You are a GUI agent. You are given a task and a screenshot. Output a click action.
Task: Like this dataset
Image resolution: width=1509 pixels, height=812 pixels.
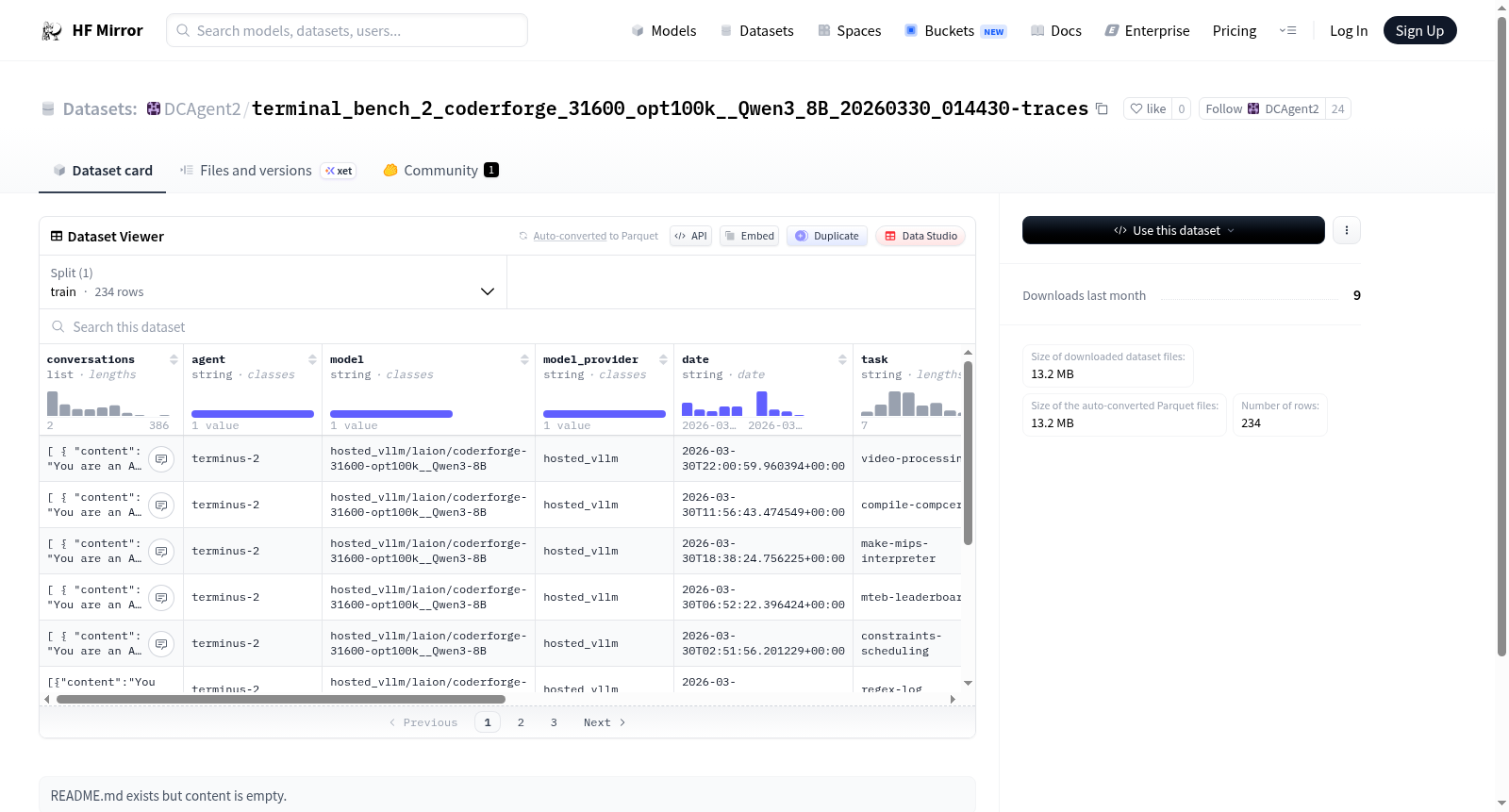(x=1148, y=108)
